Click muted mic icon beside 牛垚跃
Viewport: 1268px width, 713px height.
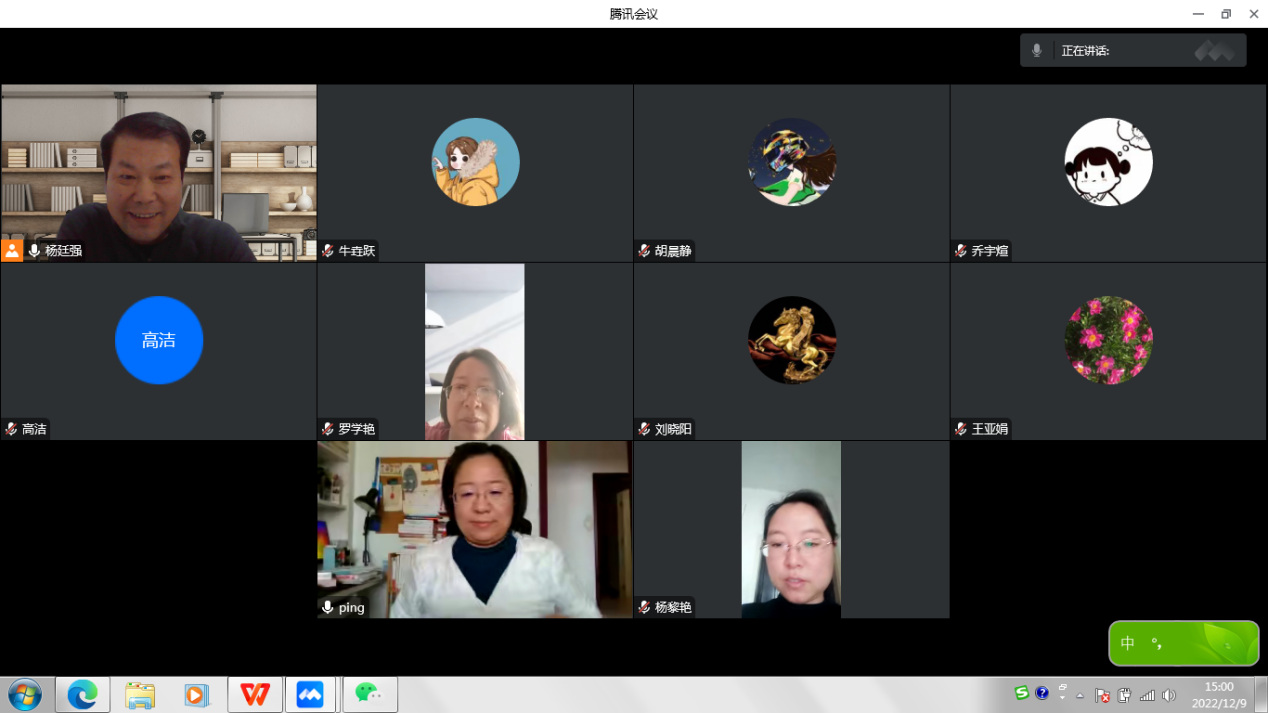tap(327, 251)
